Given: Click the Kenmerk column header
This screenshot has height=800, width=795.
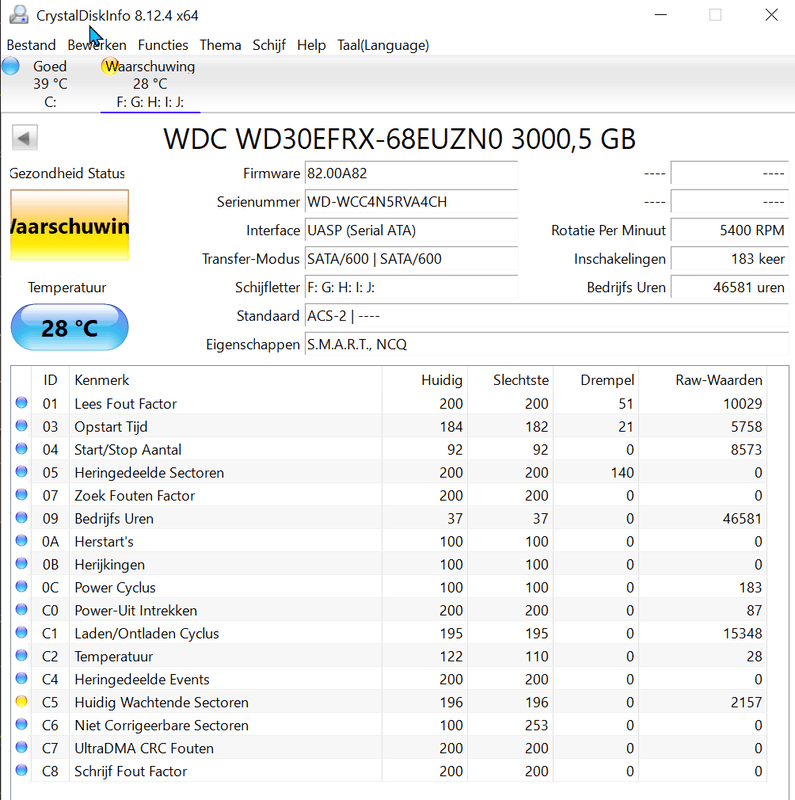Looking at the screenshot, I should (x=226, y=380).
